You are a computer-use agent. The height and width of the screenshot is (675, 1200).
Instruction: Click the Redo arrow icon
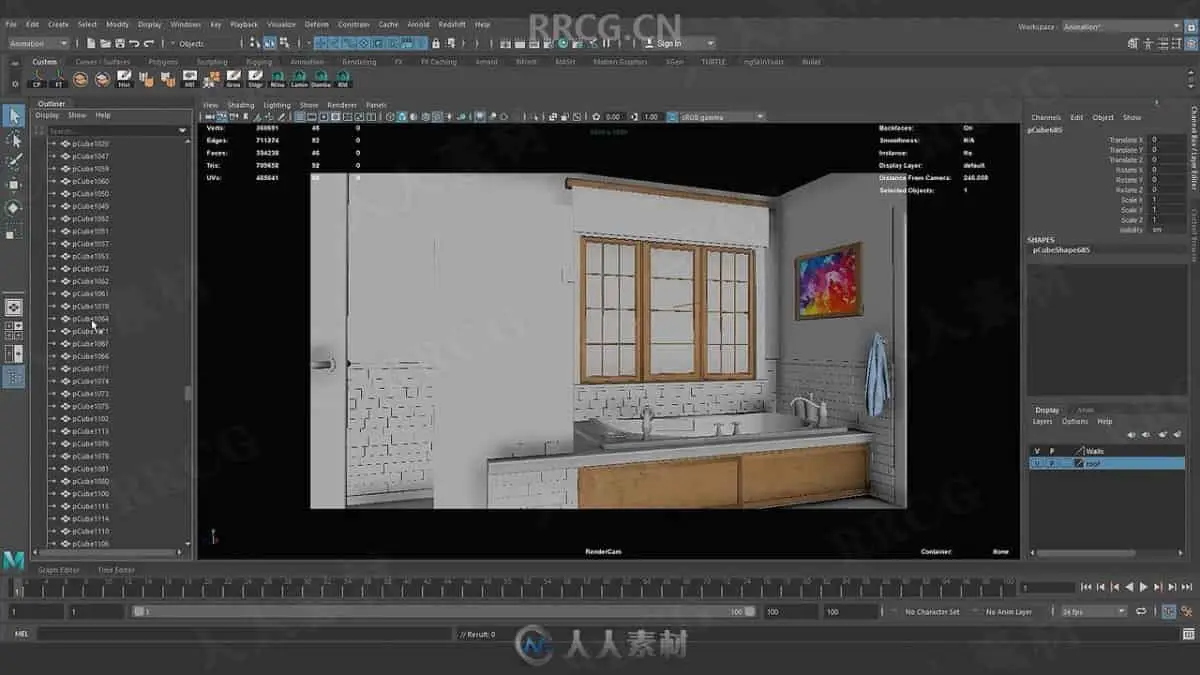click(x=148, y=43)
